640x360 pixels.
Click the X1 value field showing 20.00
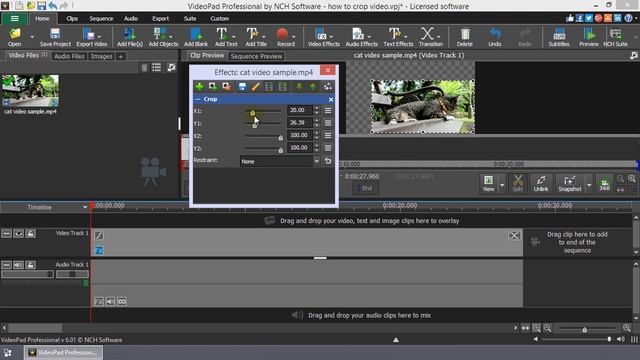click(300, 110)
